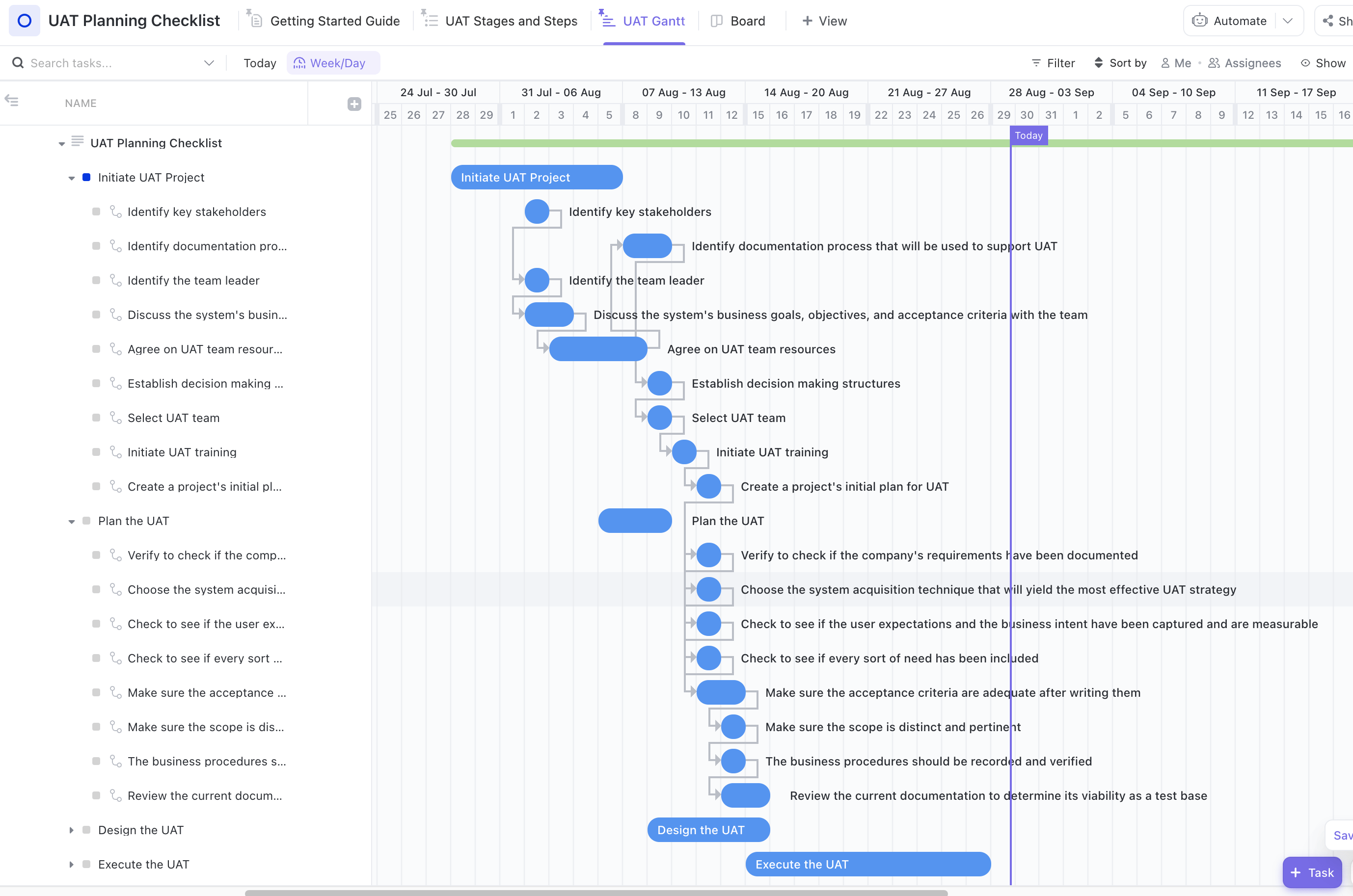Click the Me assignee filter toggle

pyautogui.click(x=1175, y=62)
